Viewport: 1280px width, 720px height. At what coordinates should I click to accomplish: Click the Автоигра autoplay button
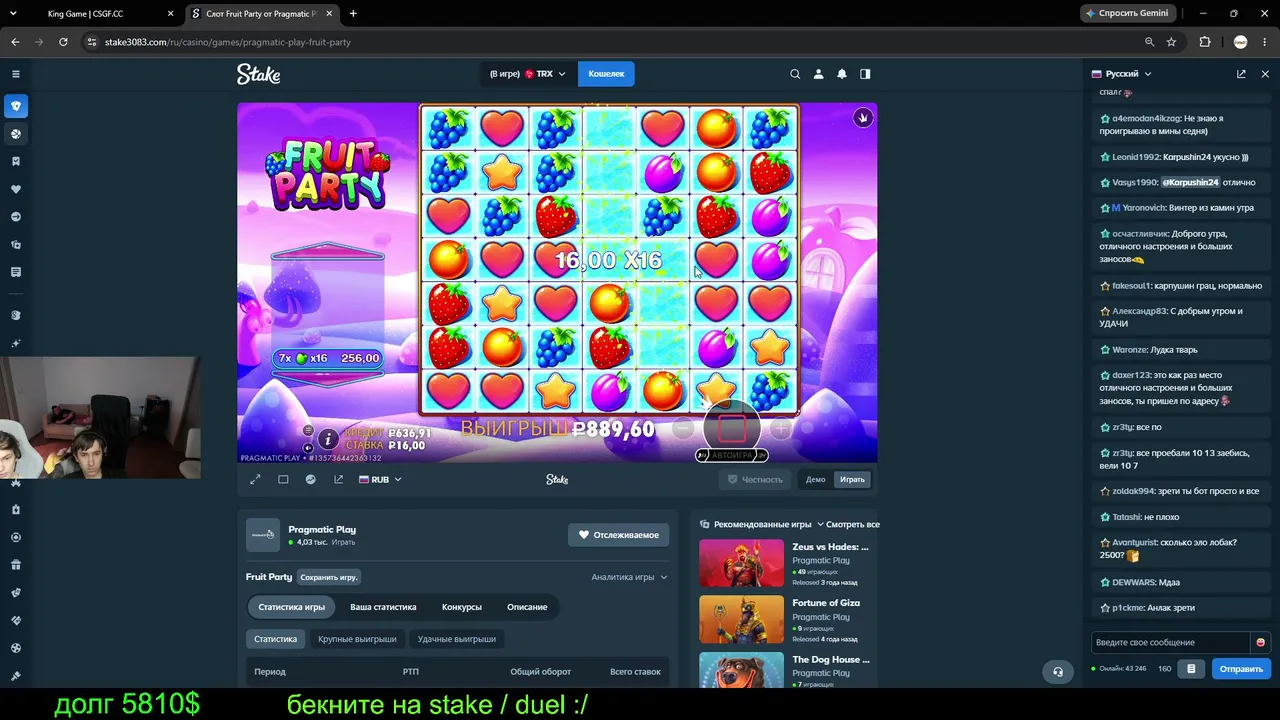pyautogui.click(x=731, y=455)
